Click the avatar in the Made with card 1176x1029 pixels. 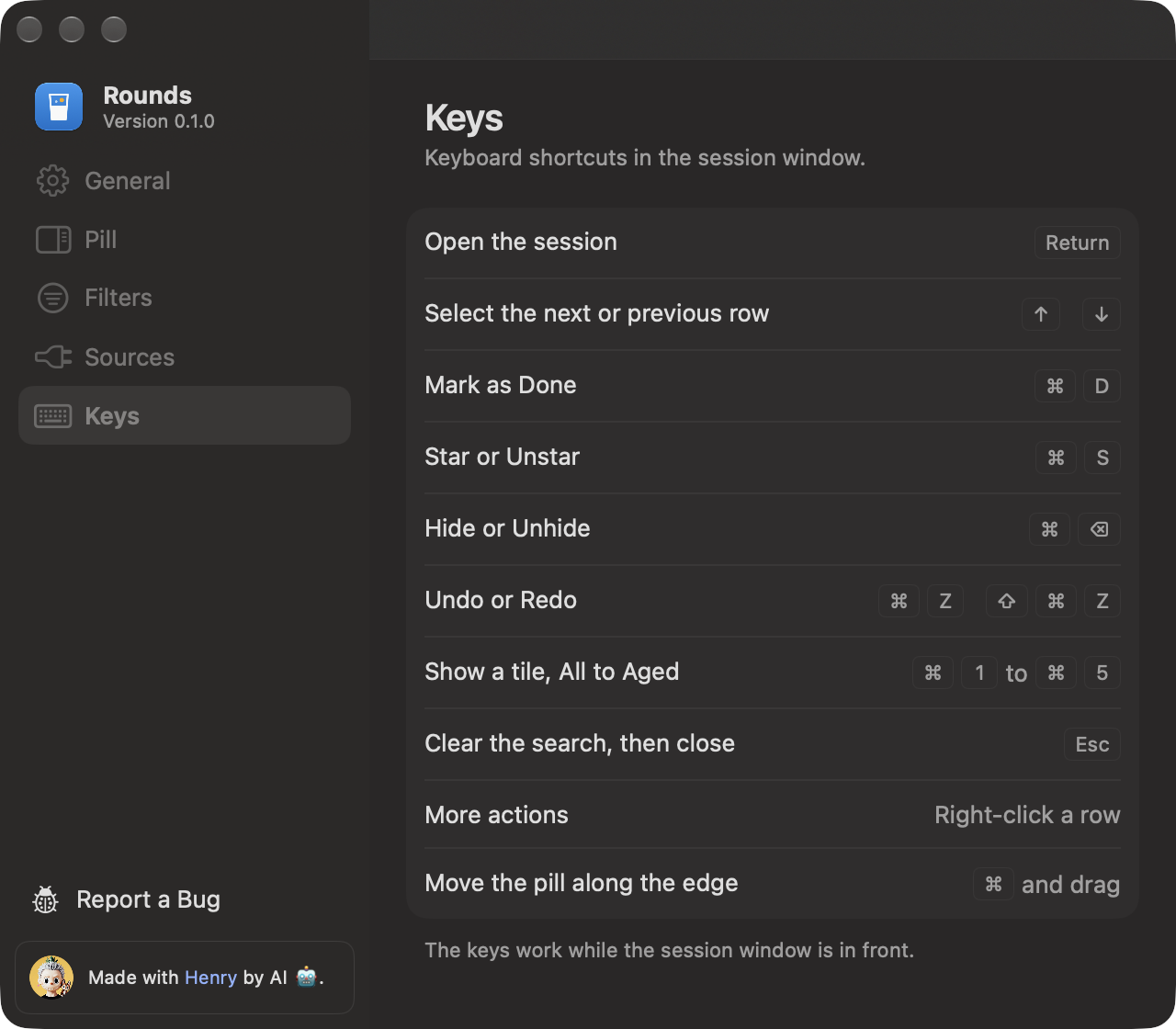(51, 978)
